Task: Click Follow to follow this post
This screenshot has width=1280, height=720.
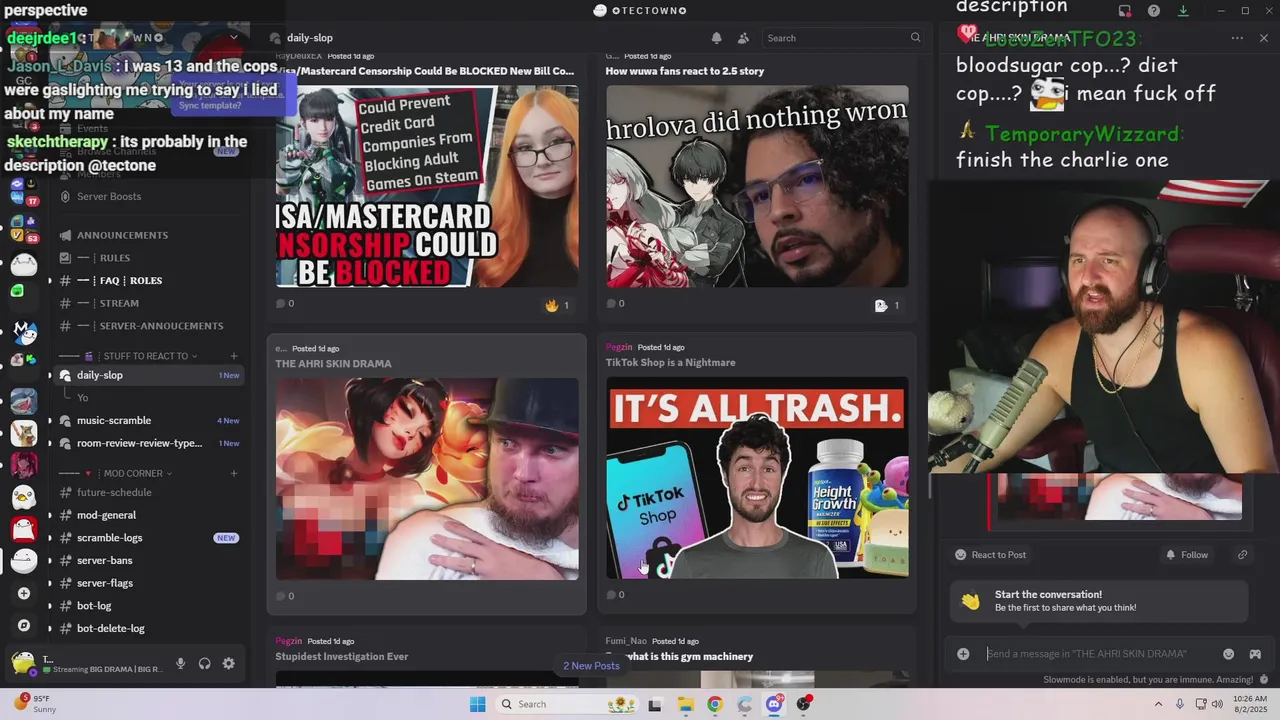Action: tap(1186, 555)
